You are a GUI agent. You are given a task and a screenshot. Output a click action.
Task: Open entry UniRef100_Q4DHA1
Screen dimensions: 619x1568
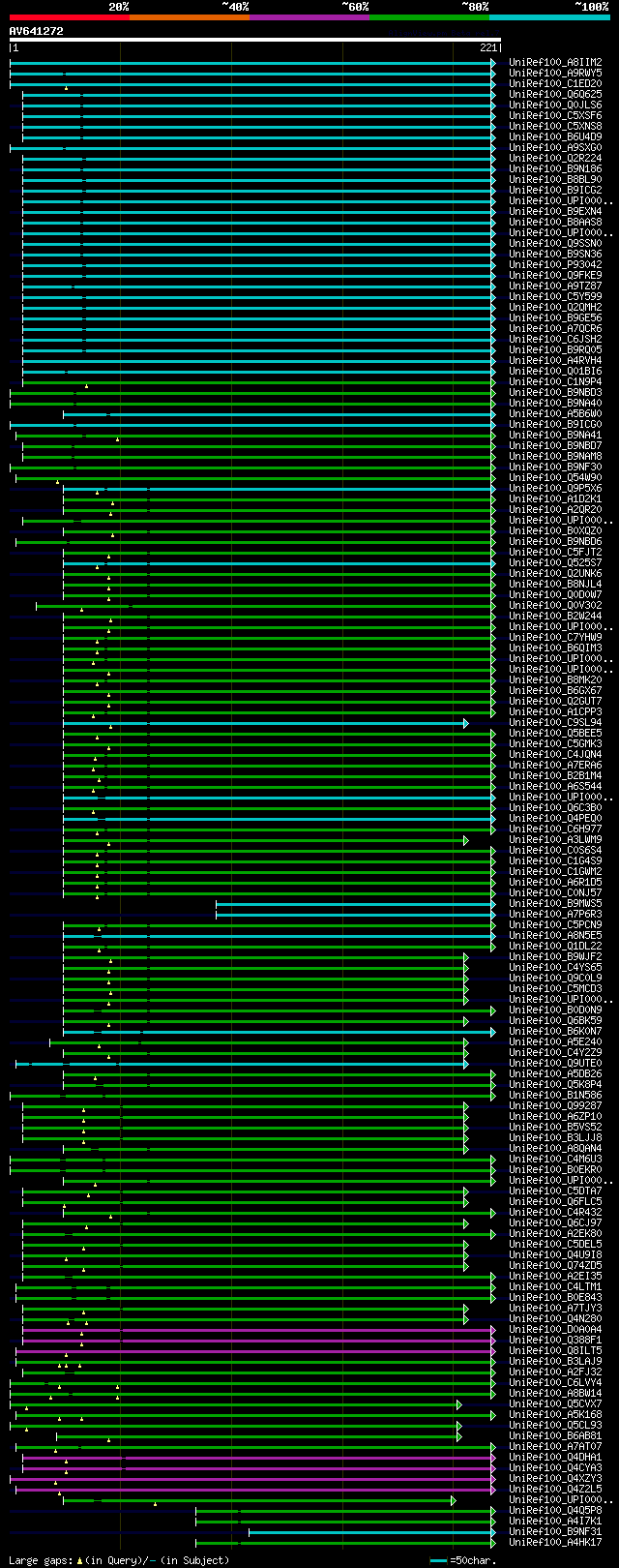click(555, 1457)
